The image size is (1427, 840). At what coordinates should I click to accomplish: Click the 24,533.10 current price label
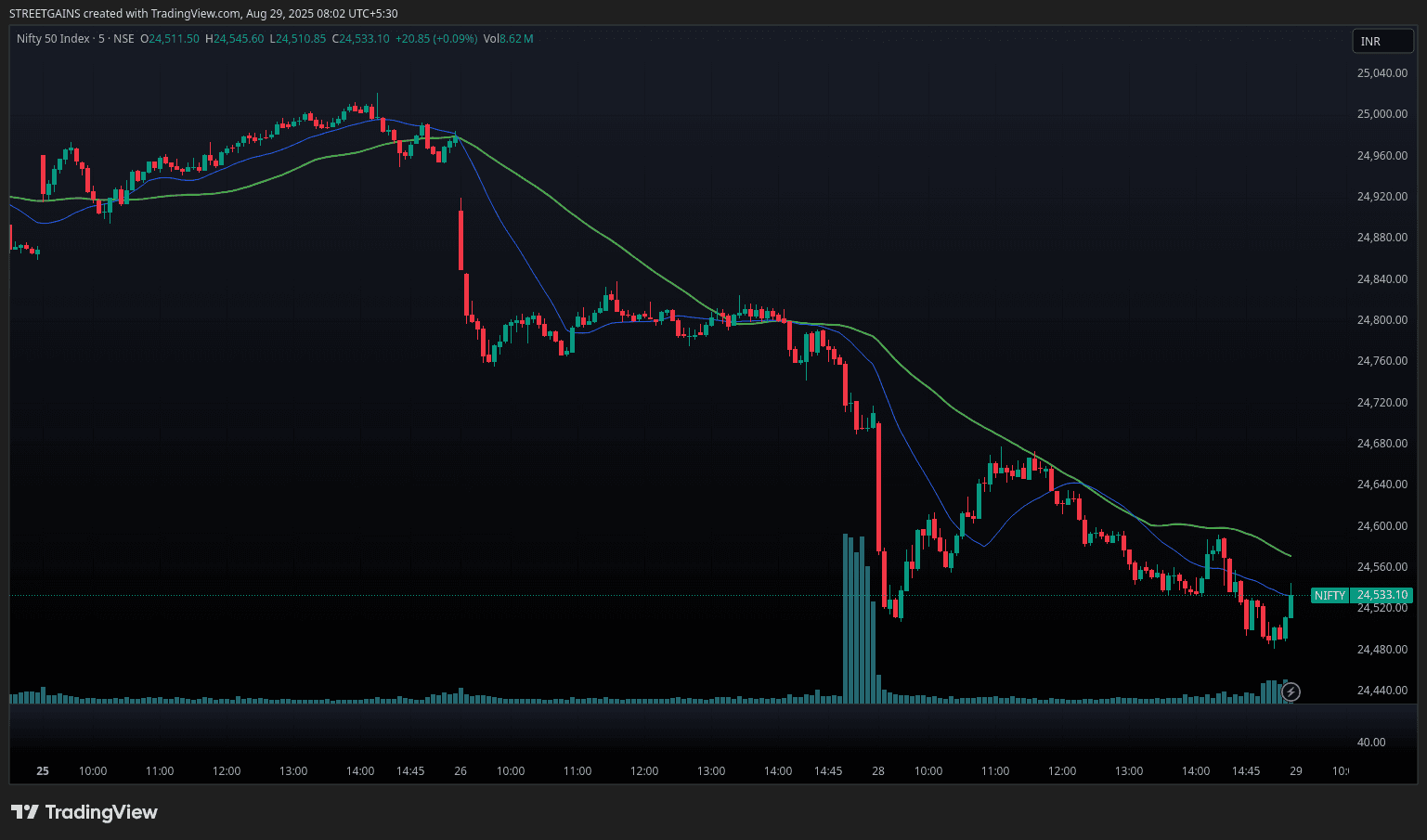[x=1382, y=595]
